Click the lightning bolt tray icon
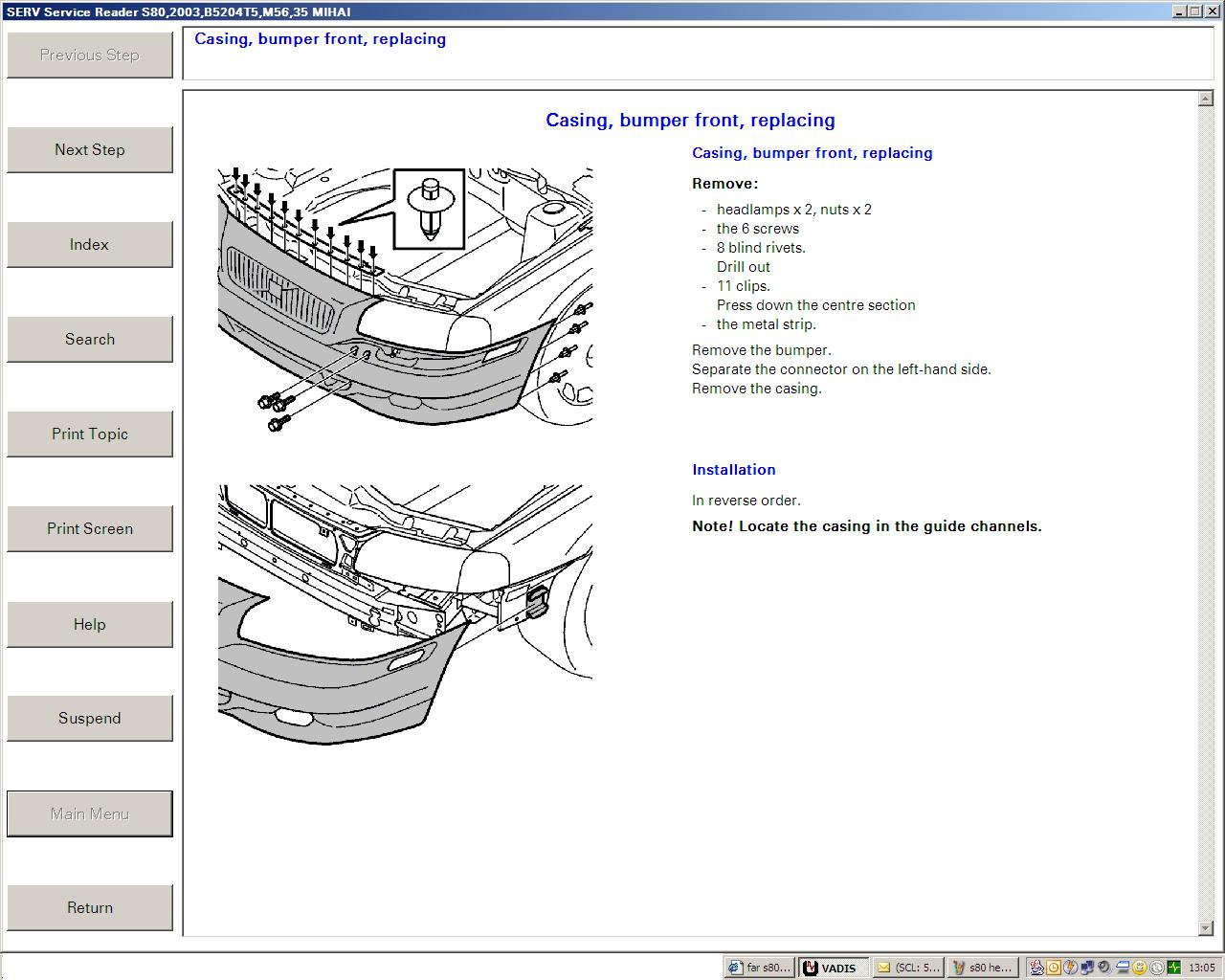This screenshot has height=980, width=1225. pos(1071,968)
